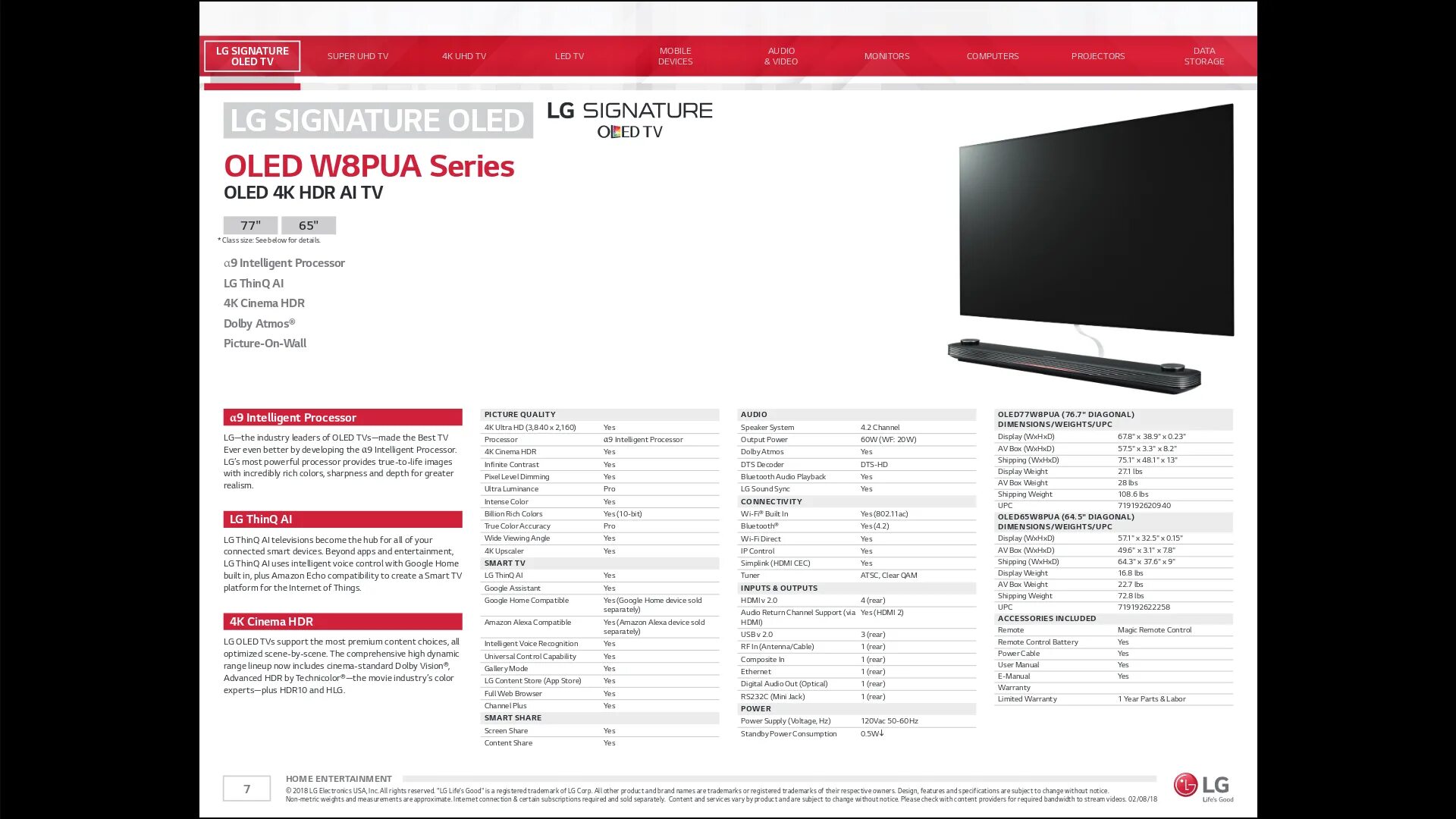Click the Projectors navigation link
This screenshot has width=1456, height=819.
(1098, 56)
